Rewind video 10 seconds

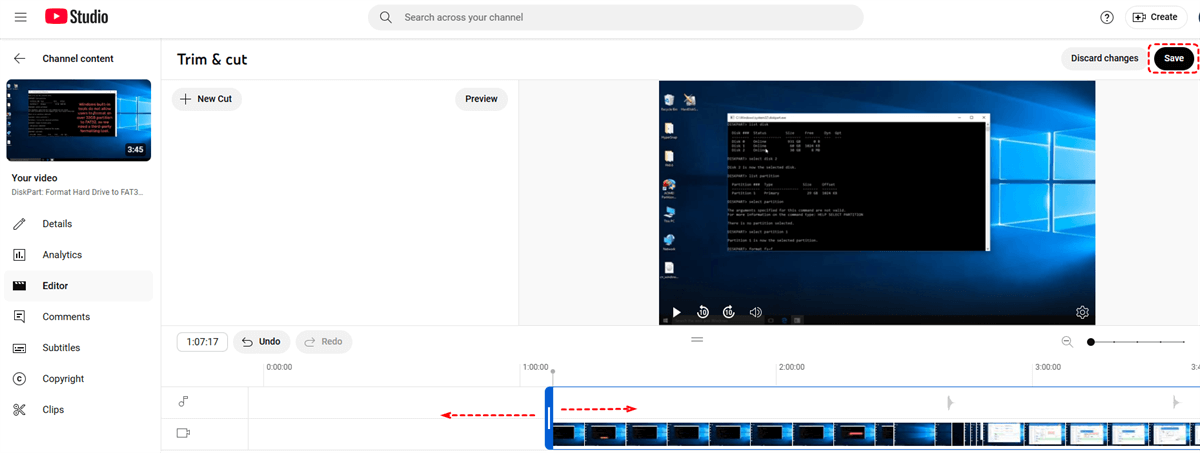(703, 312)
